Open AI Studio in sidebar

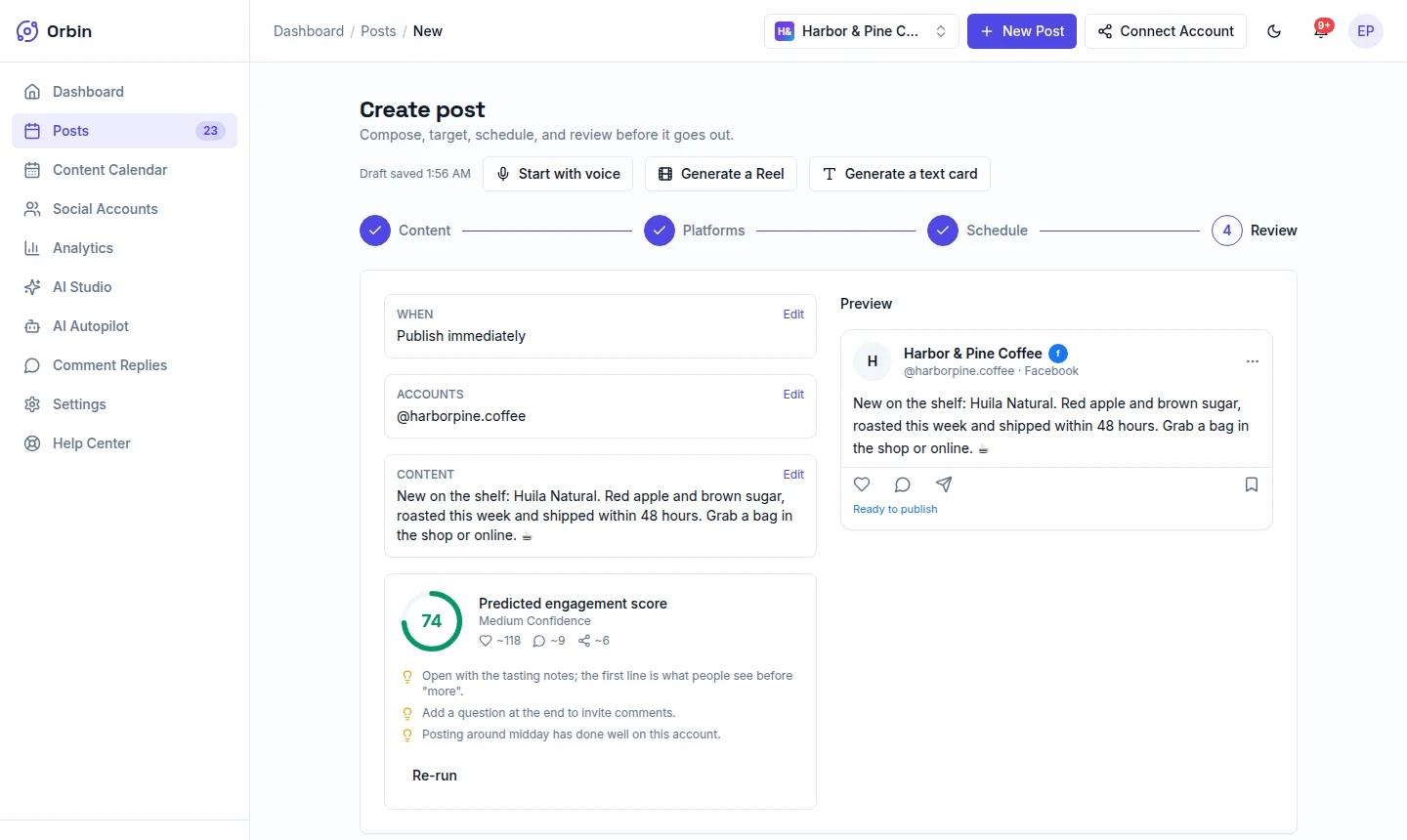click(x=124, y=287)
